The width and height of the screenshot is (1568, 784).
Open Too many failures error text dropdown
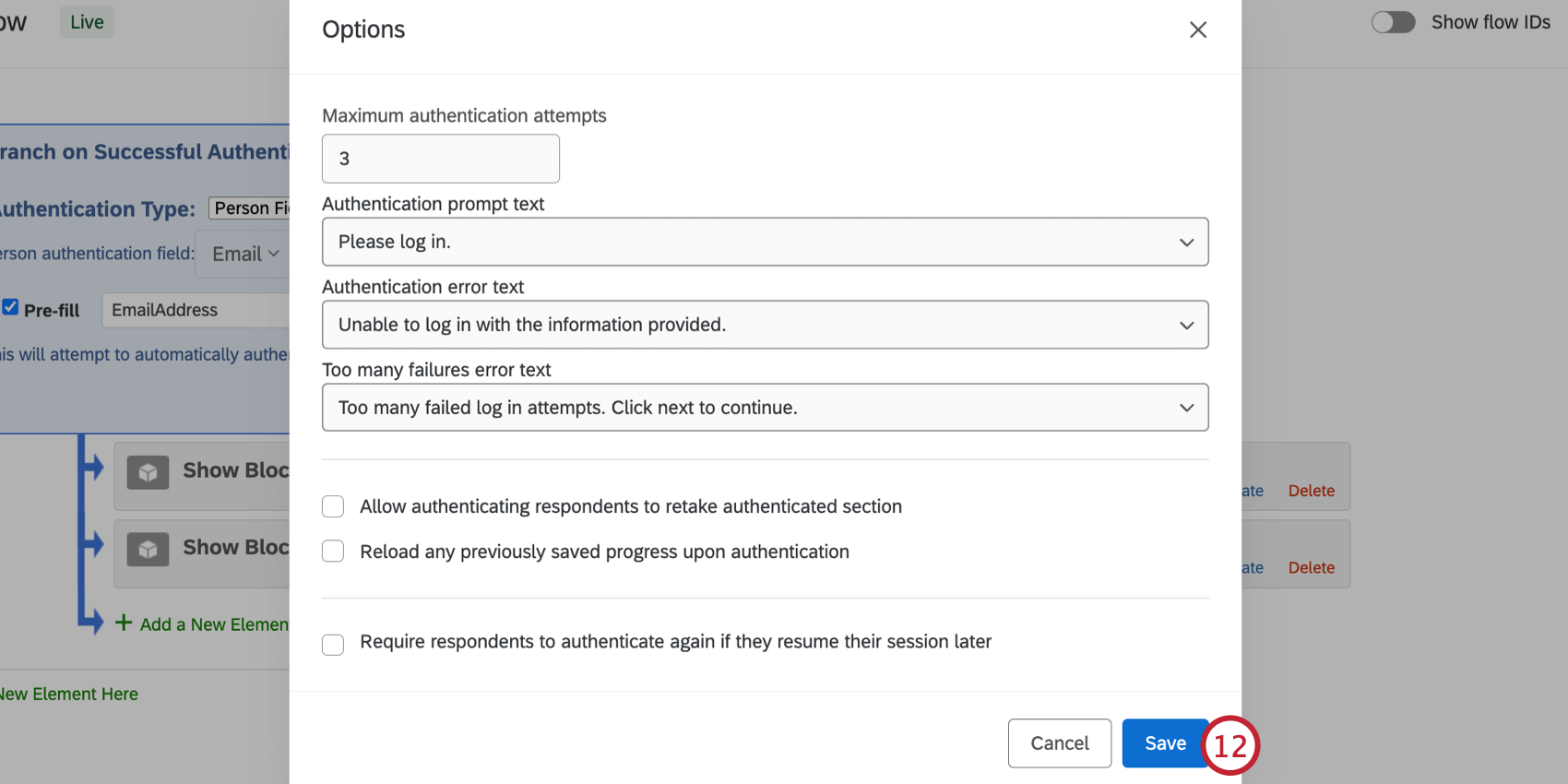click(765, 408)
